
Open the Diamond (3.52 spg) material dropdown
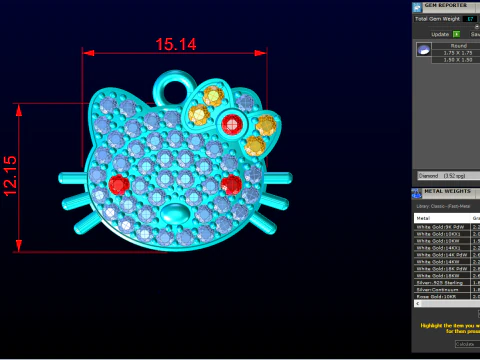coord(449,176)
